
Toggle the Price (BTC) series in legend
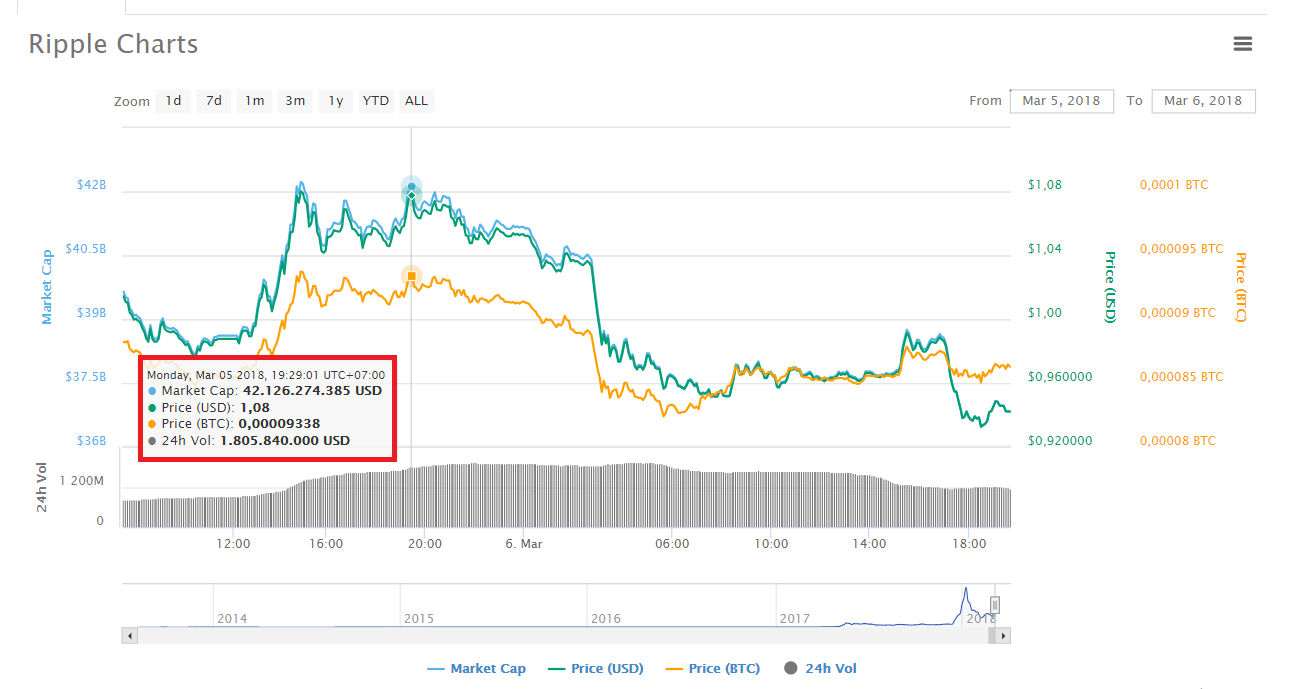[711, 668]
